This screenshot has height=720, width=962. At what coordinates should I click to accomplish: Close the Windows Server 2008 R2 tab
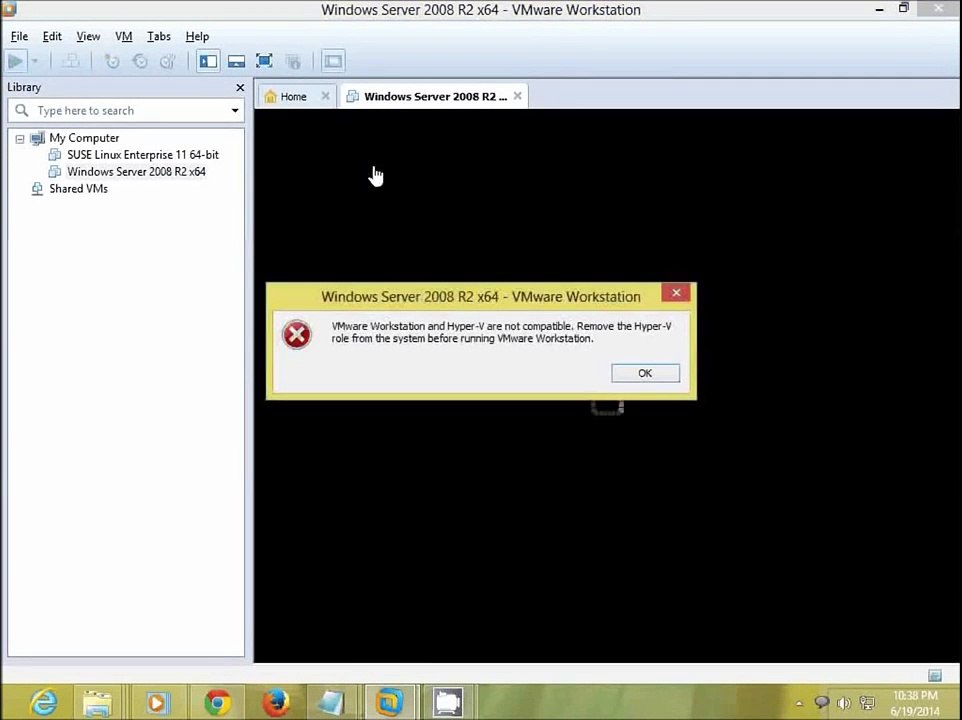pyautogui.click(x=518, y=96)
